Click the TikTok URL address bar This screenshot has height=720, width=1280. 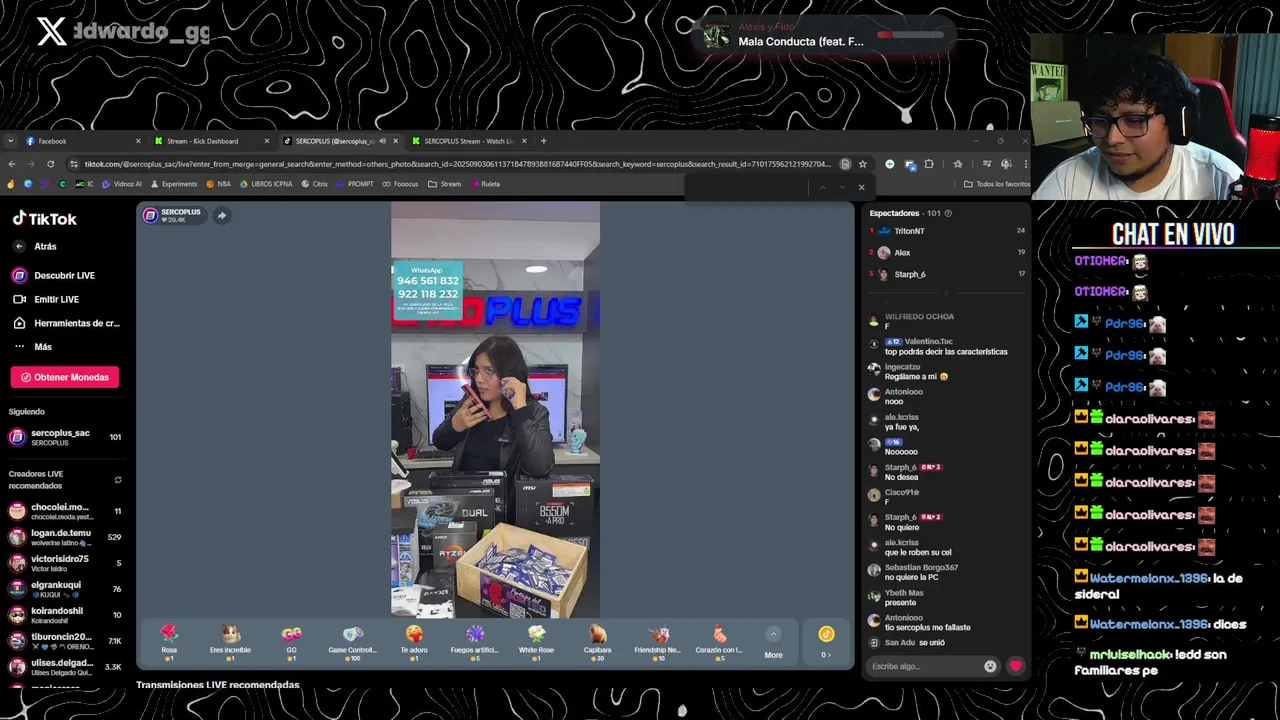pyautogui.click(x=457, y=164)
